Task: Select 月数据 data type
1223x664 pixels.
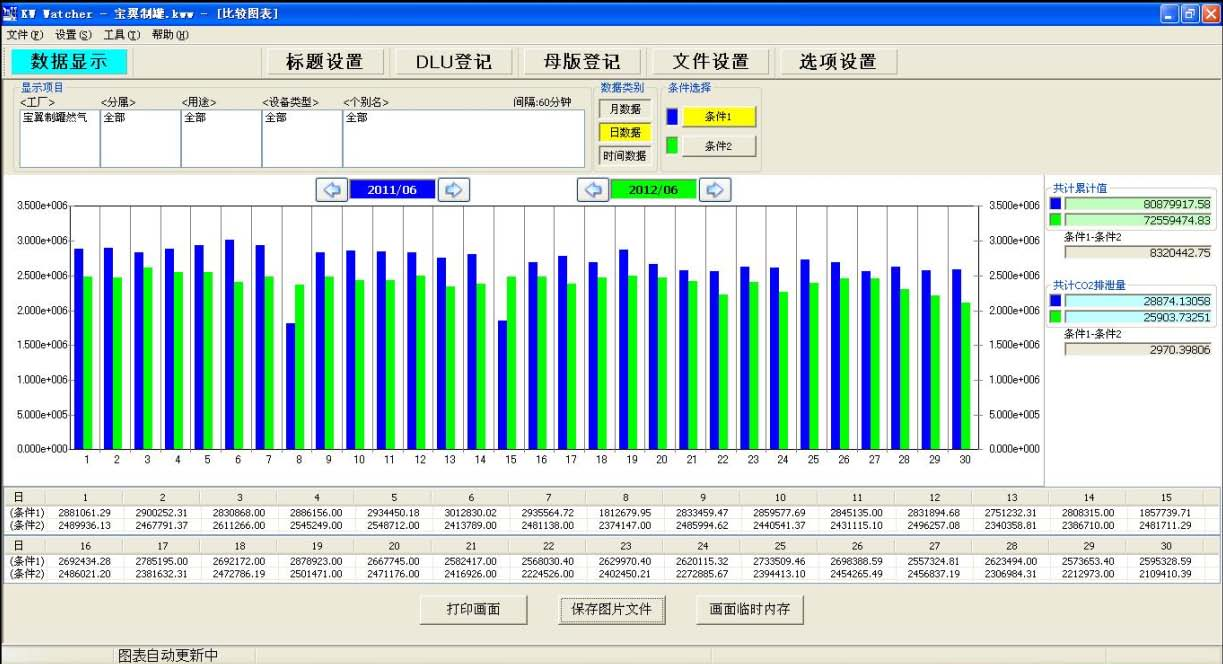Action: point(625,109)
